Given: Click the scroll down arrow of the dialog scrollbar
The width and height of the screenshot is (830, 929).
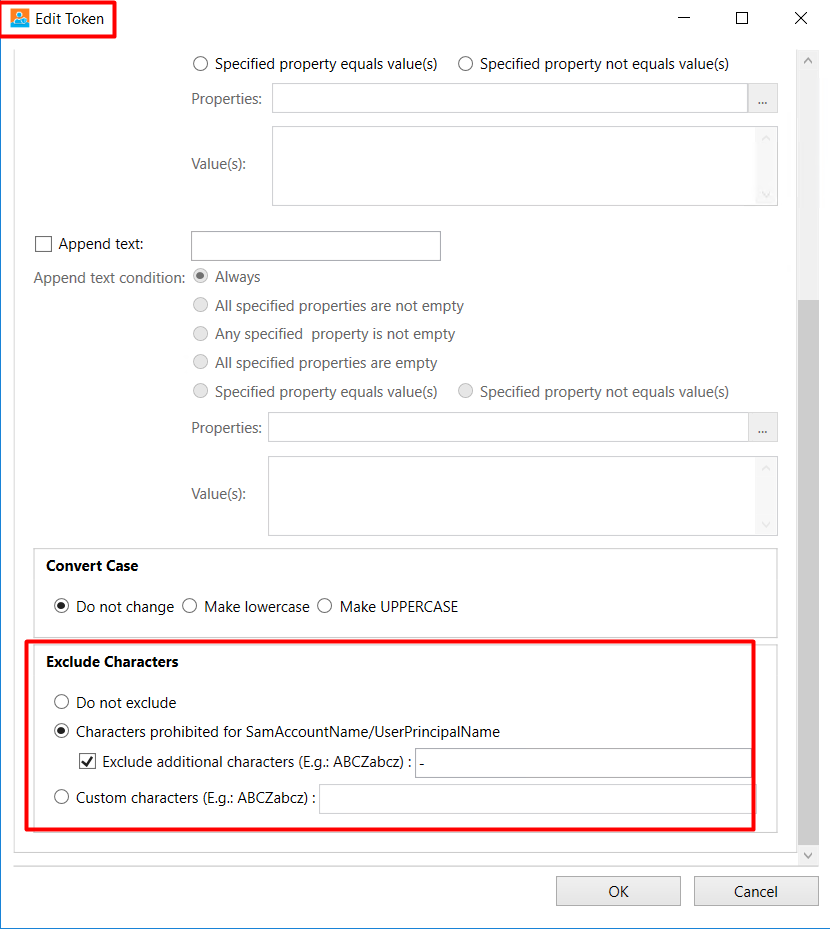Looking at the screenshot, I should pos(807,855).
